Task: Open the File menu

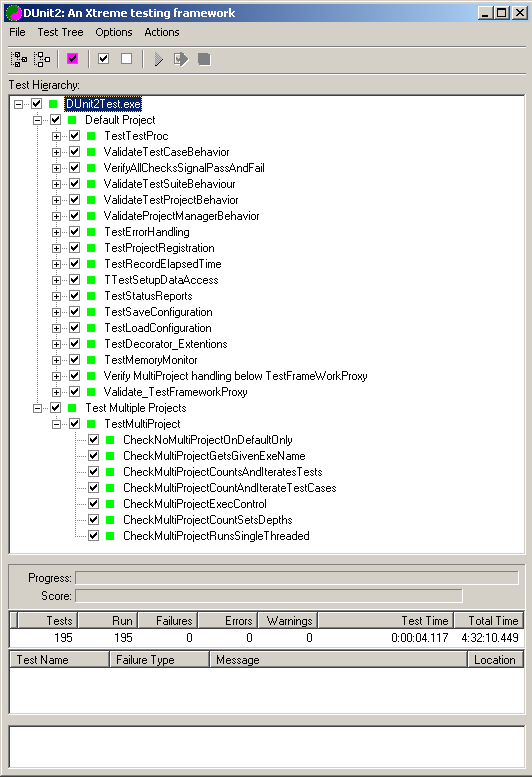Action: pos(17,32)
